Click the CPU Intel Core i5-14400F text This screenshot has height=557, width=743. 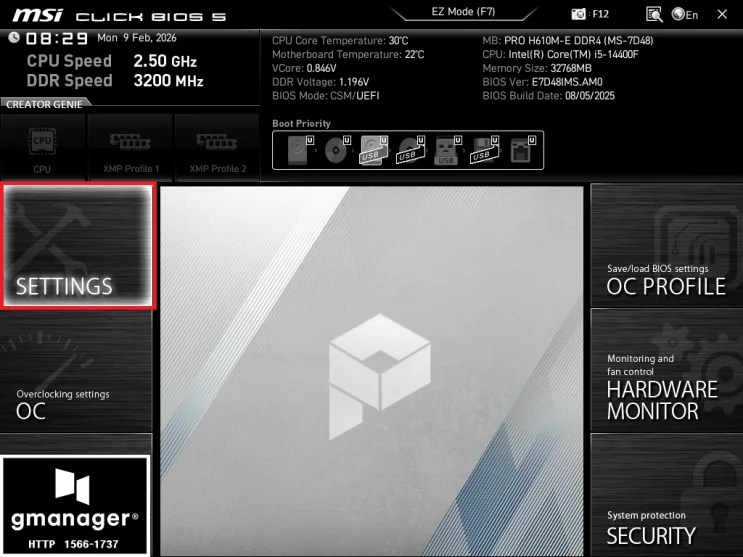pyautogui.click(x=560, y=55)
